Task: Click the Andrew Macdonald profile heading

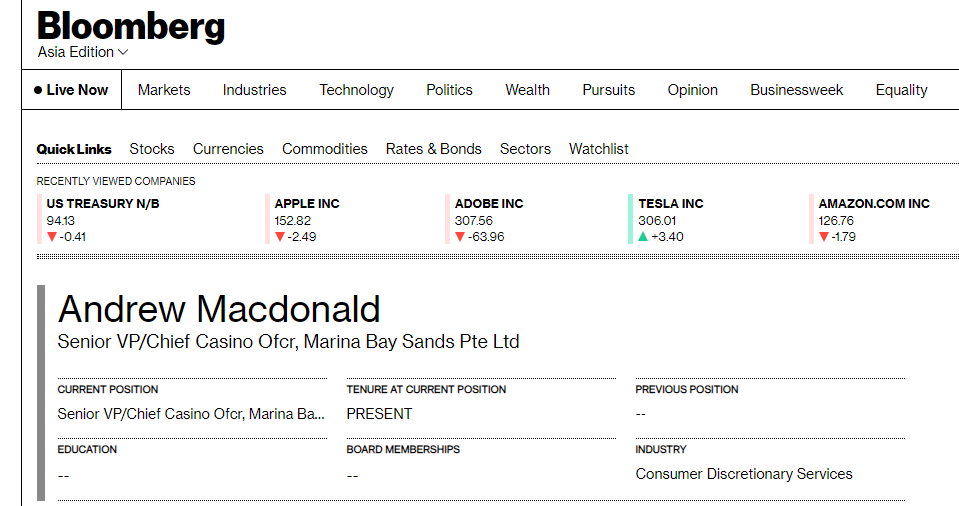Action: pos(219,309)
